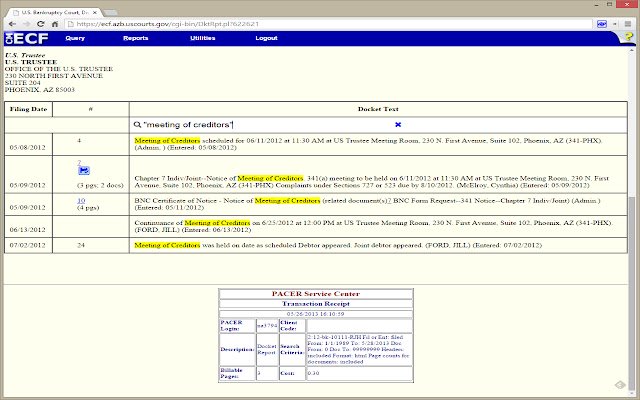Click the magnifier icon in docket search box

(x=137, y=124)
